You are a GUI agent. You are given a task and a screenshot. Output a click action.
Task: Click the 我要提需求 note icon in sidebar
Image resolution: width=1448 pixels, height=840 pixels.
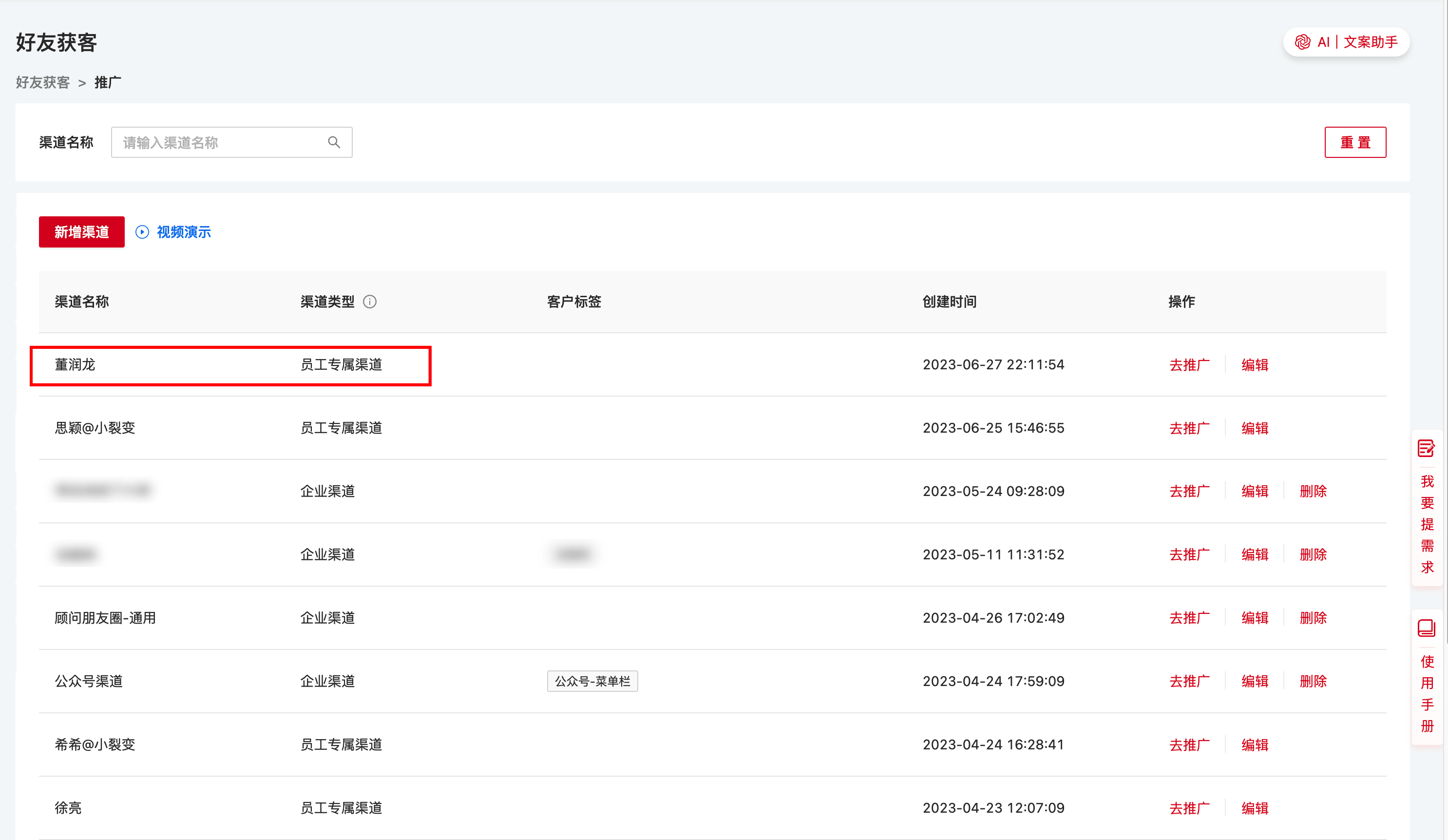point(1426,448)
